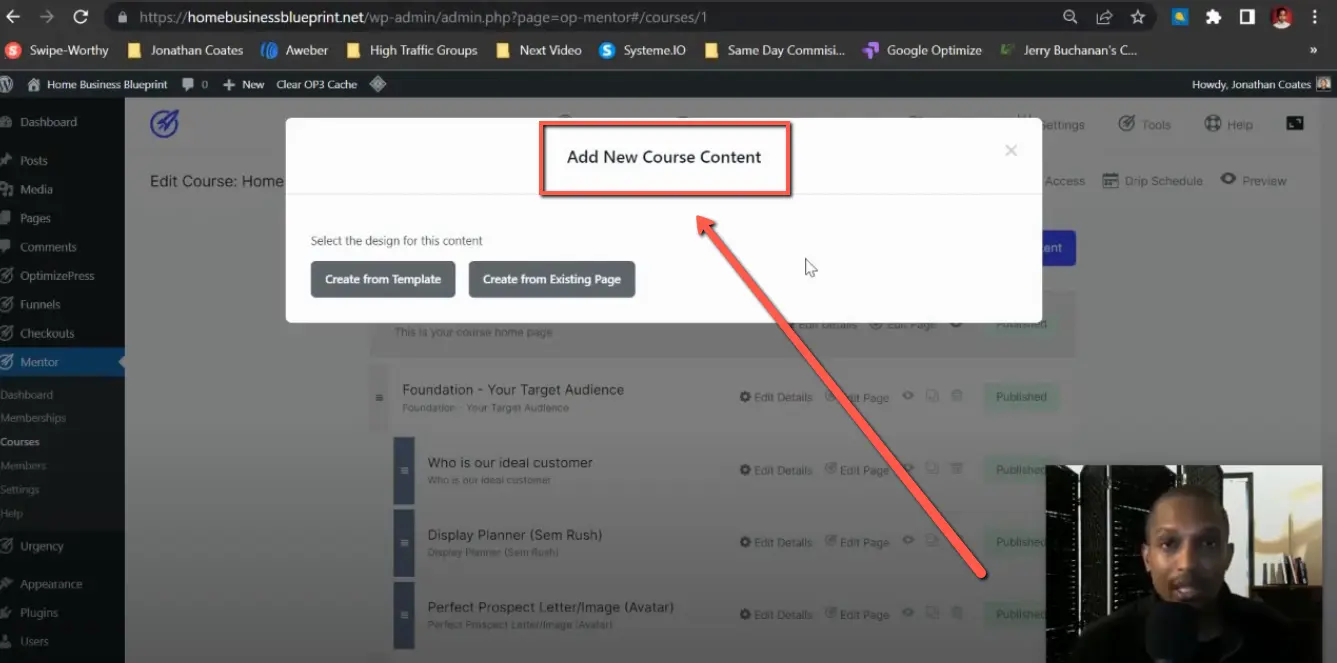Image resolution: width=1337 pixels, height=663 pixels.
Task: Star the current page in the address bar
Action: [1138, 16]
